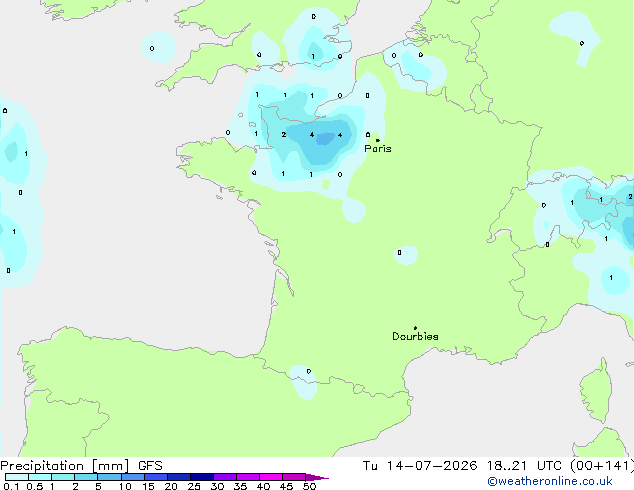Pick the 40–45 magenta legend swatch
Screen dimensions: 634x490
pos(271,477)
